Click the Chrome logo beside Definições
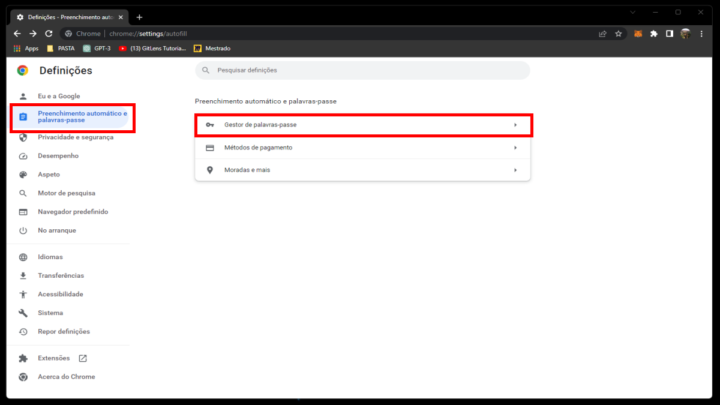The height and width of the screenshot is (405, 720). pyautogui.click(x=22, y=70)
